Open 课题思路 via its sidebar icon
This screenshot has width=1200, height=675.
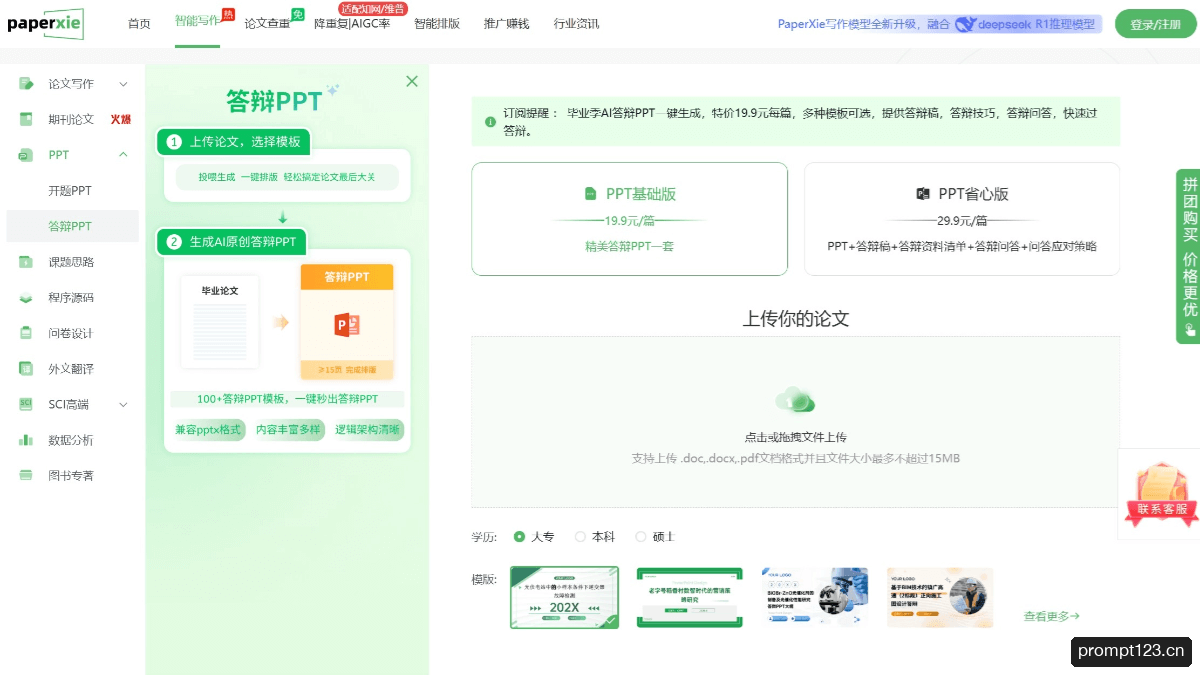pos(26,262)
